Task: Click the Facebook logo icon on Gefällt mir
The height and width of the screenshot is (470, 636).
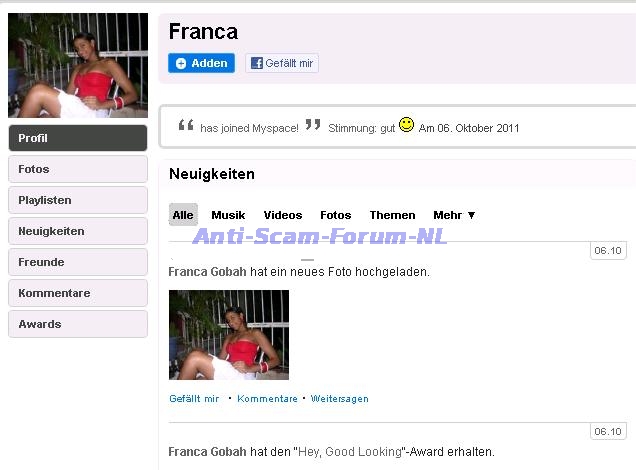Action: pos(256,63)
